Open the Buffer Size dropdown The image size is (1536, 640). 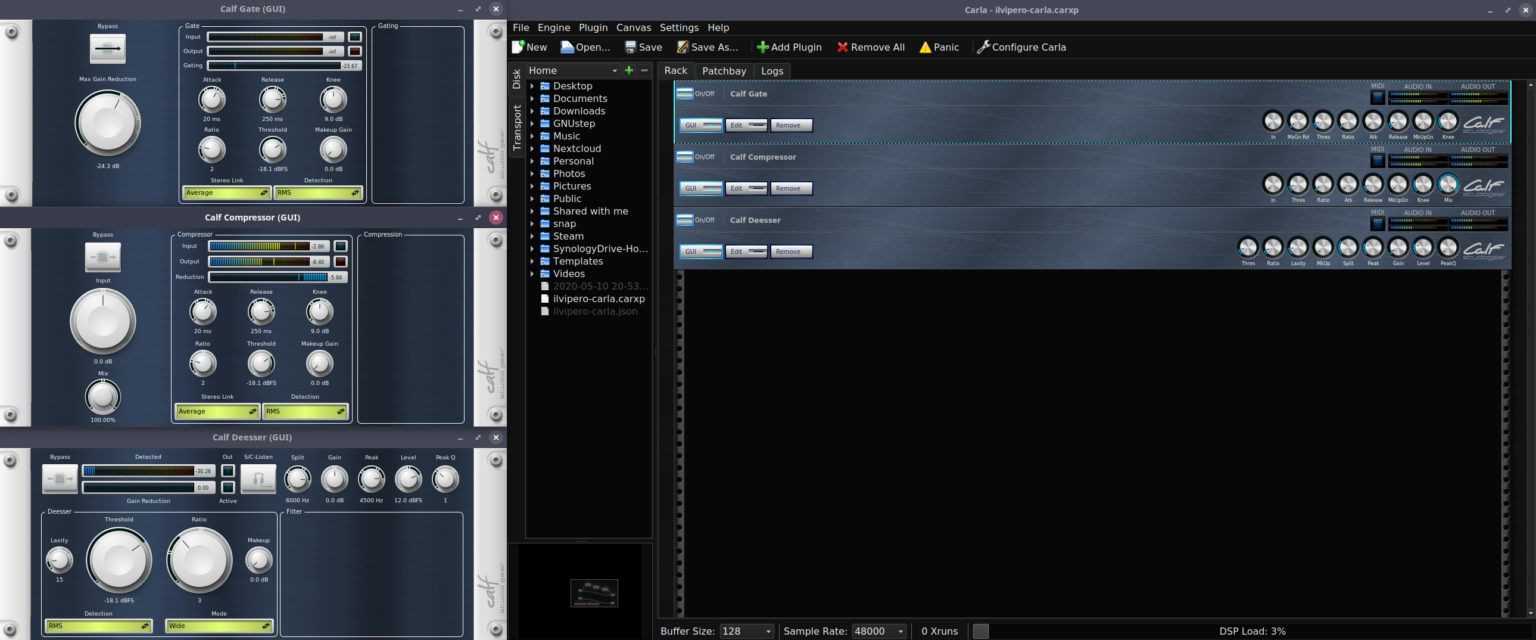[x=746, y=631]
